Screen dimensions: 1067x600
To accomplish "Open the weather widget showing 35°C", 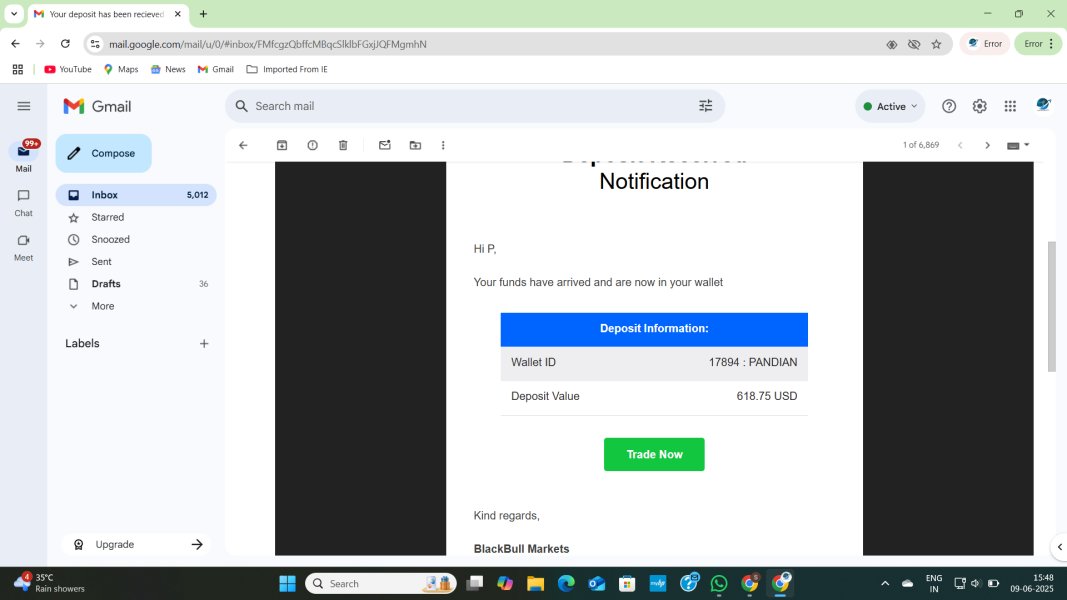I will (x=49, y=583).
